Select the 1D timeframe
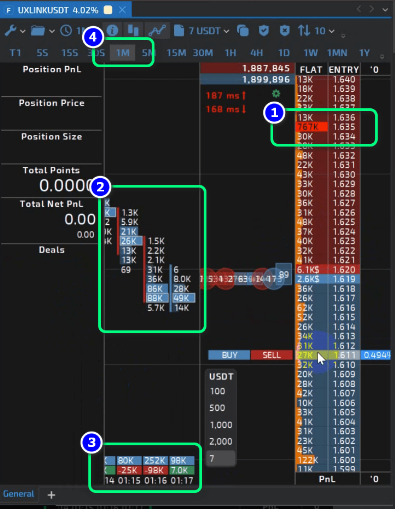395x509 pixels. (x=284, y=53)
